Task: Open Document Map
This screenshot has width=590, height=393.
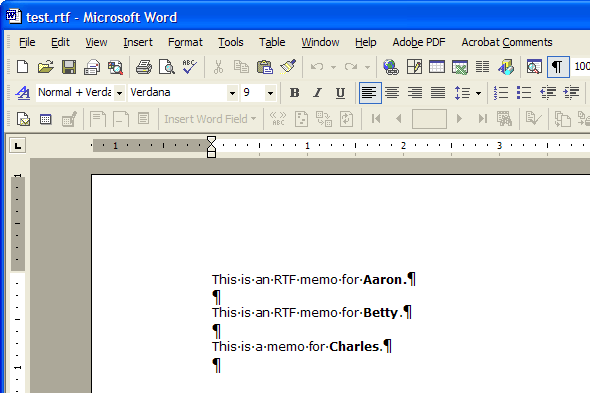Action: [534, 67]
